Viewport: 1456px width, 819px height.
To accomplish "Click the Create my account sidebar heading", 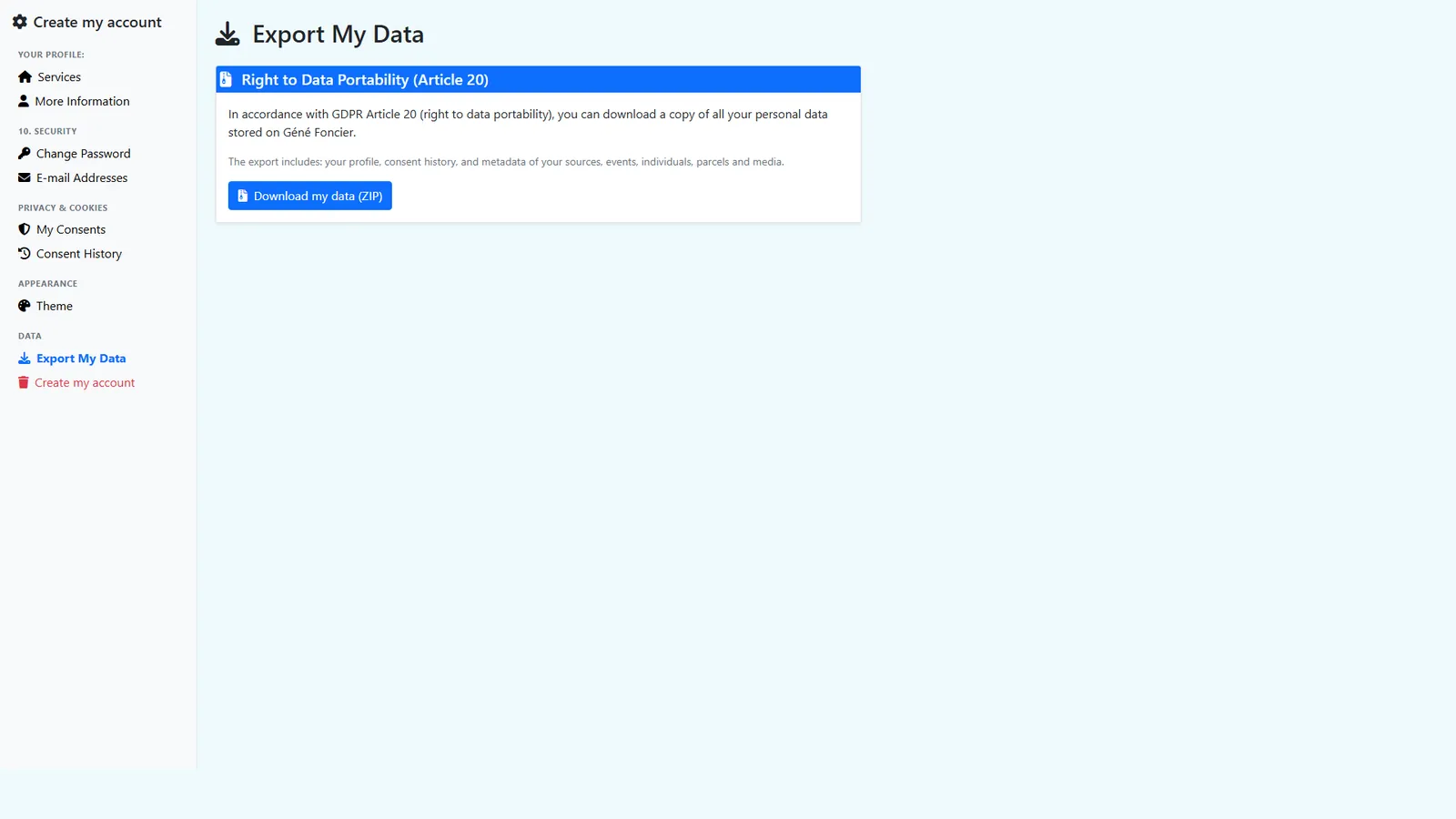I will [x=97, y=22].
